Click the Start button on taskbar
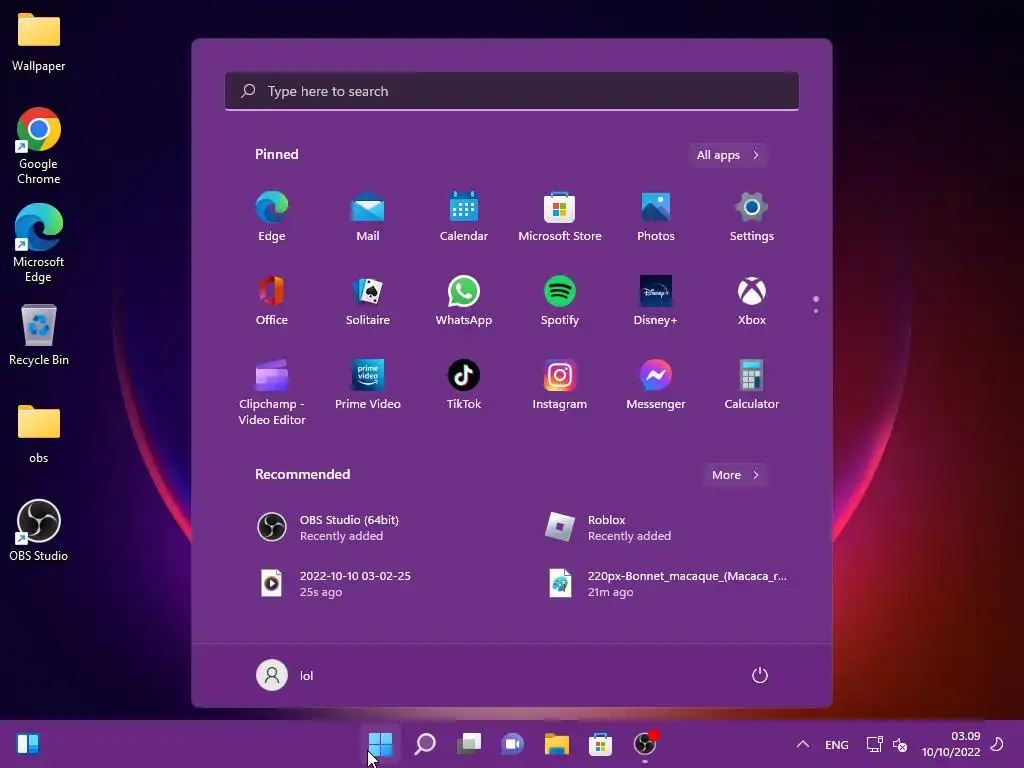The width and height of the screenshot is (1024, 768). point(380,743)
